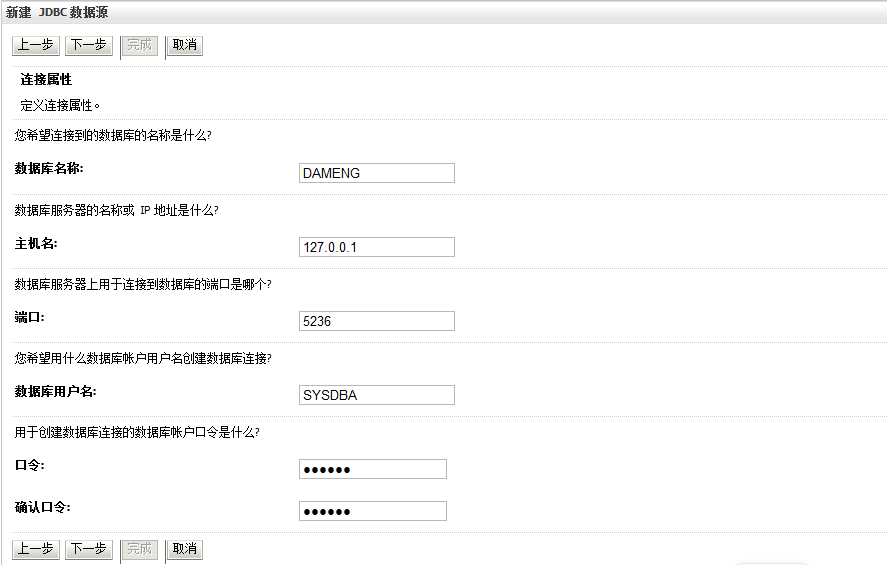This screenshot has height=565, width=887.
Task: Cancel using the top 取消 button
Action: coord(185,45)
